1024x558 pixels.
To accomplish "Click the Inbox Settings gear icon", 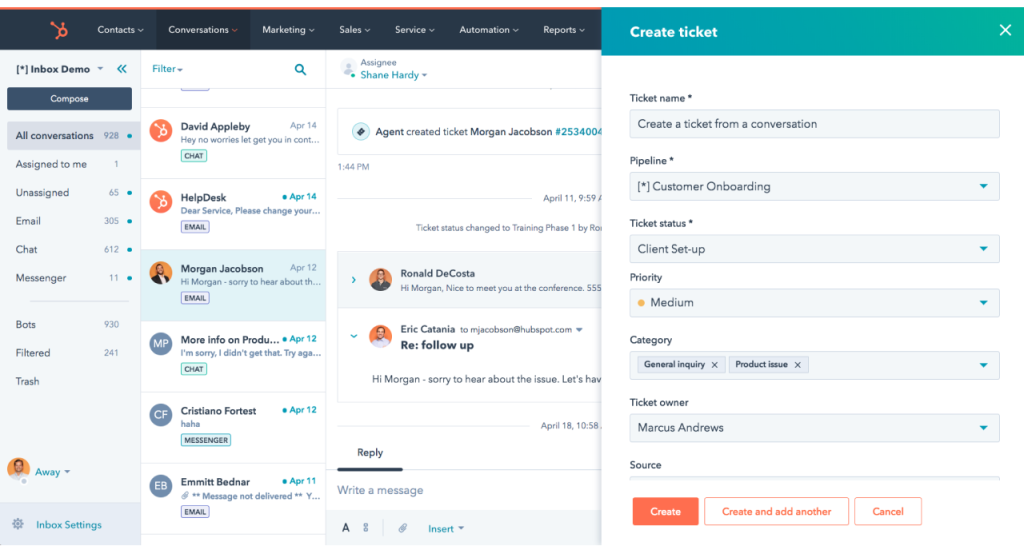I will coord(18,524).
